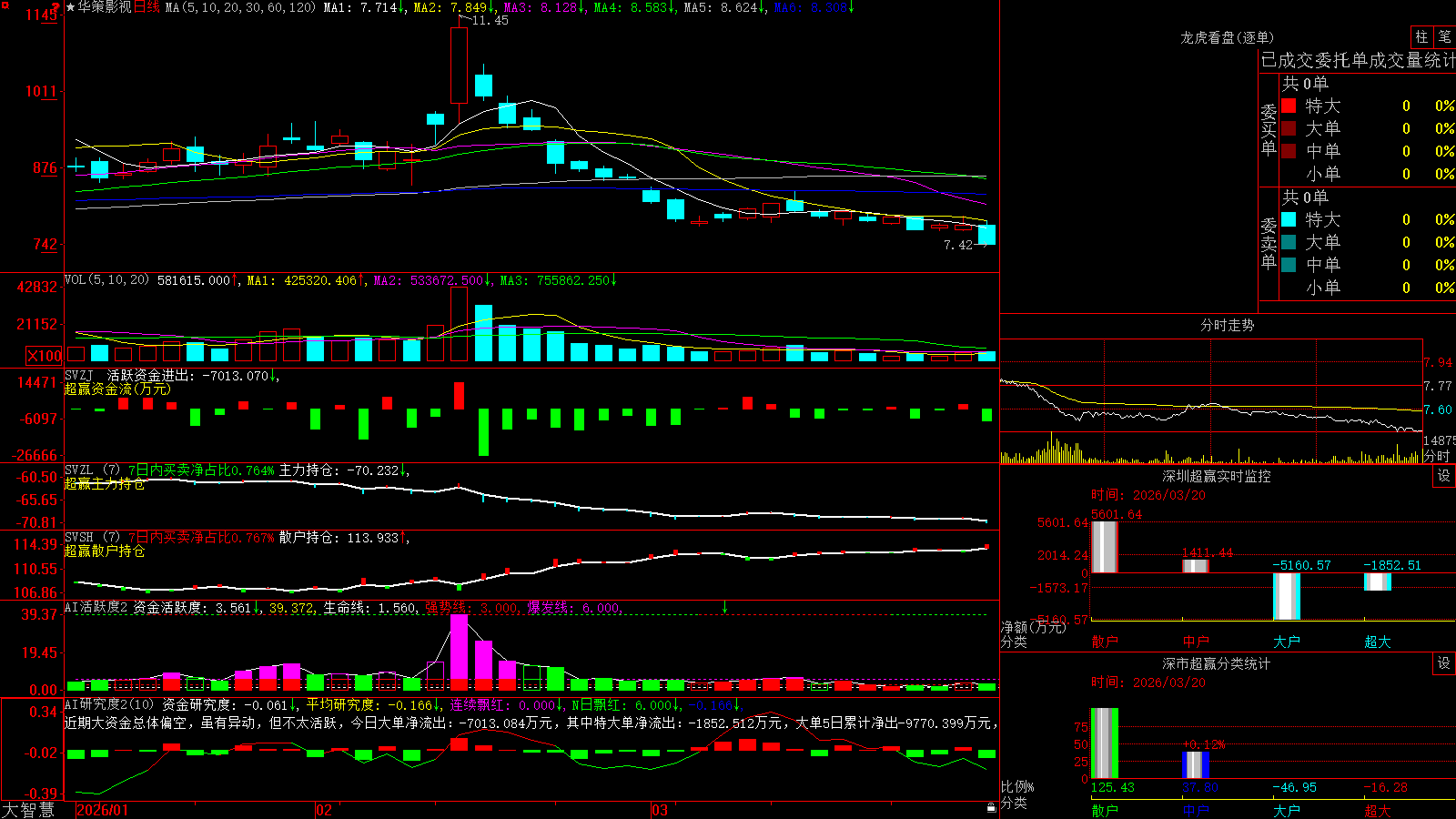The image size is (1456, 819).
Task: Click the 分时走势 panel title
Action: (x=1227, y=325)
